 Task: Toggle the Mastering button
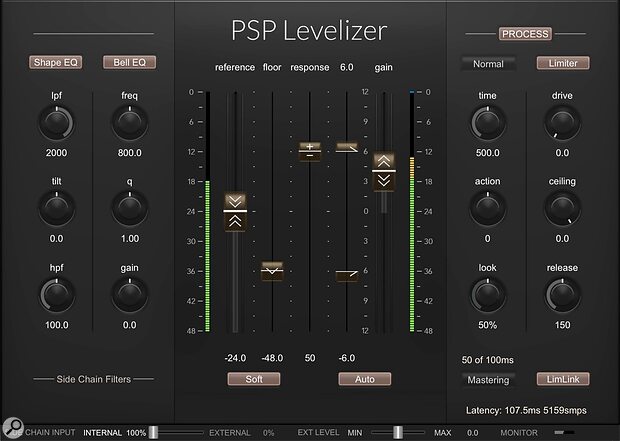(x=488, y=380)
